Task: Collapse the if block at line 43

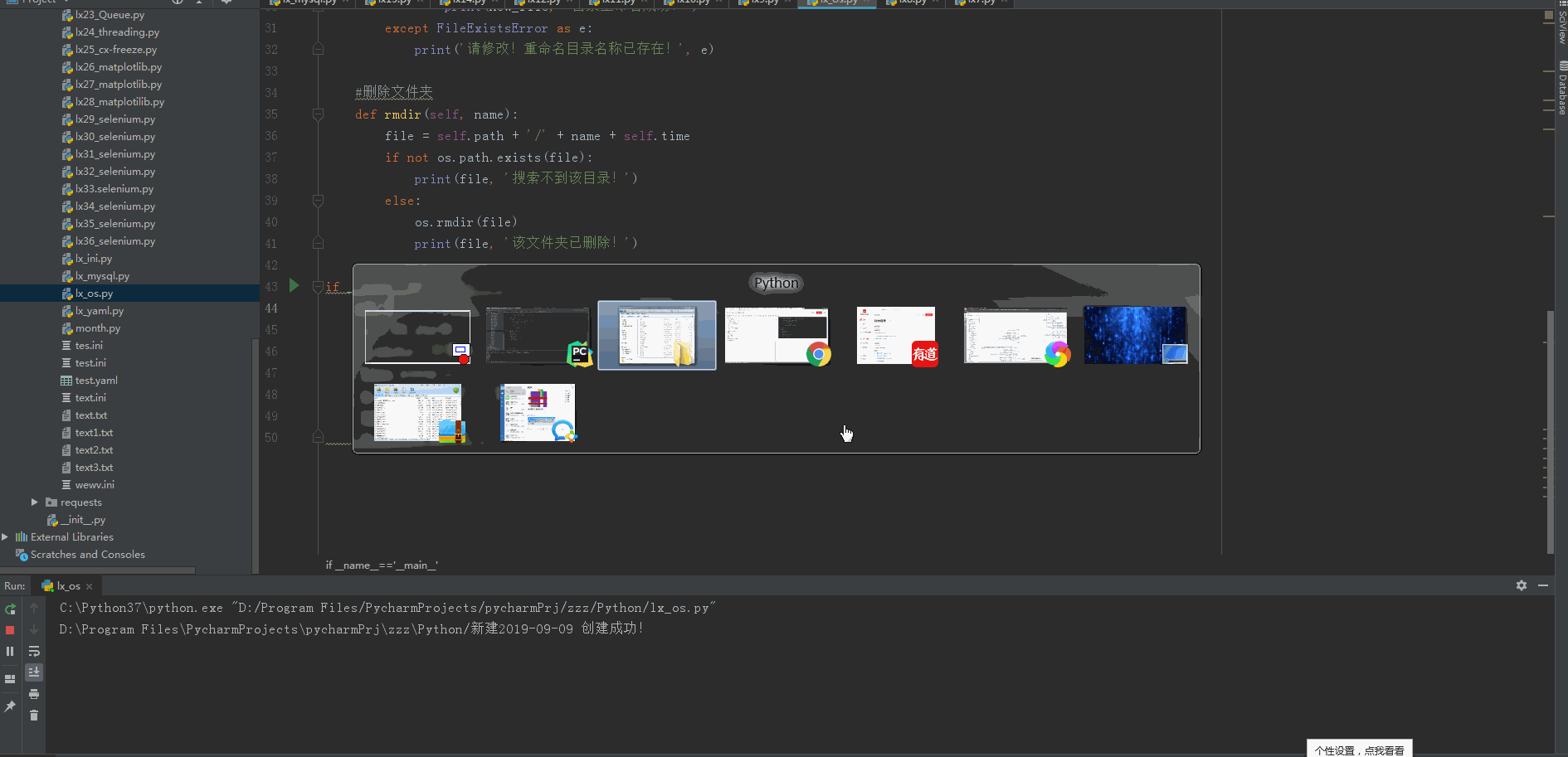Action: click(x=318, y=287)
